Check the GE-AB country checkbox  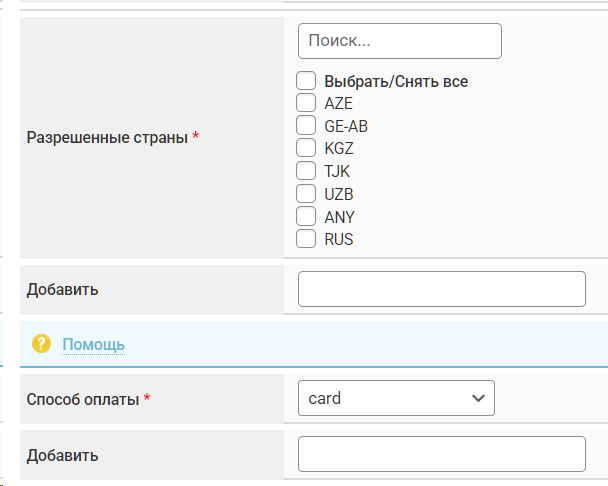[307, 125]
